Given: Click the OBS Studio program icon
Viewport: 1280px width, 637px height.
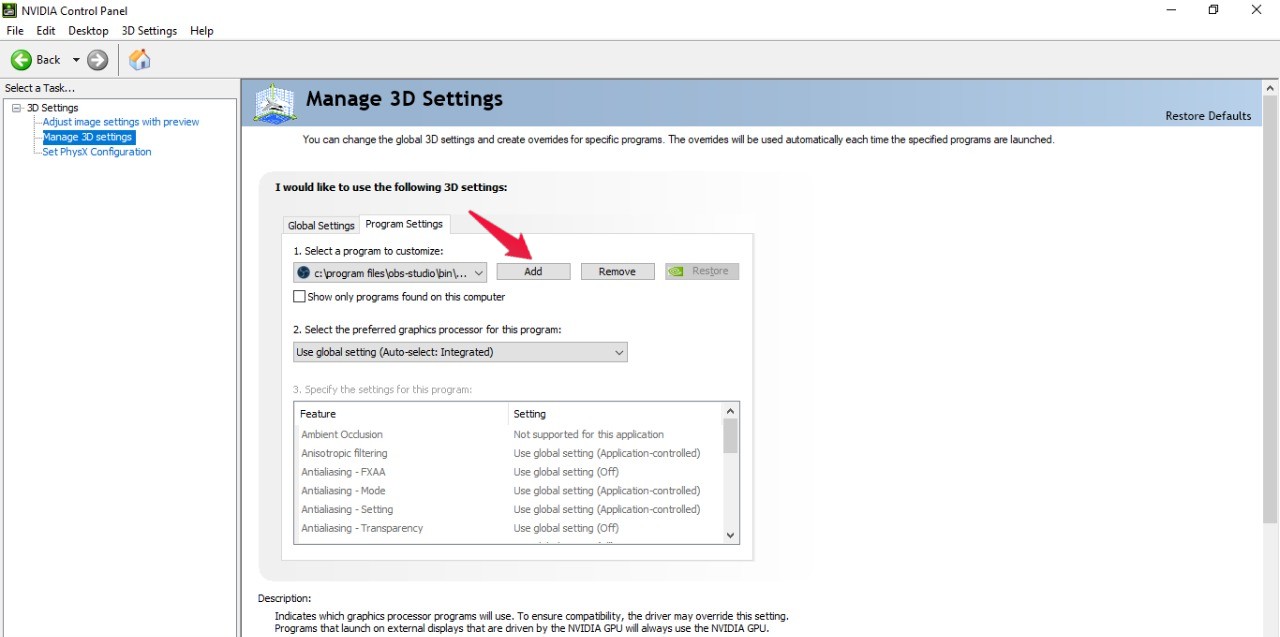Looking at the screenshot, I should [303, 272].
